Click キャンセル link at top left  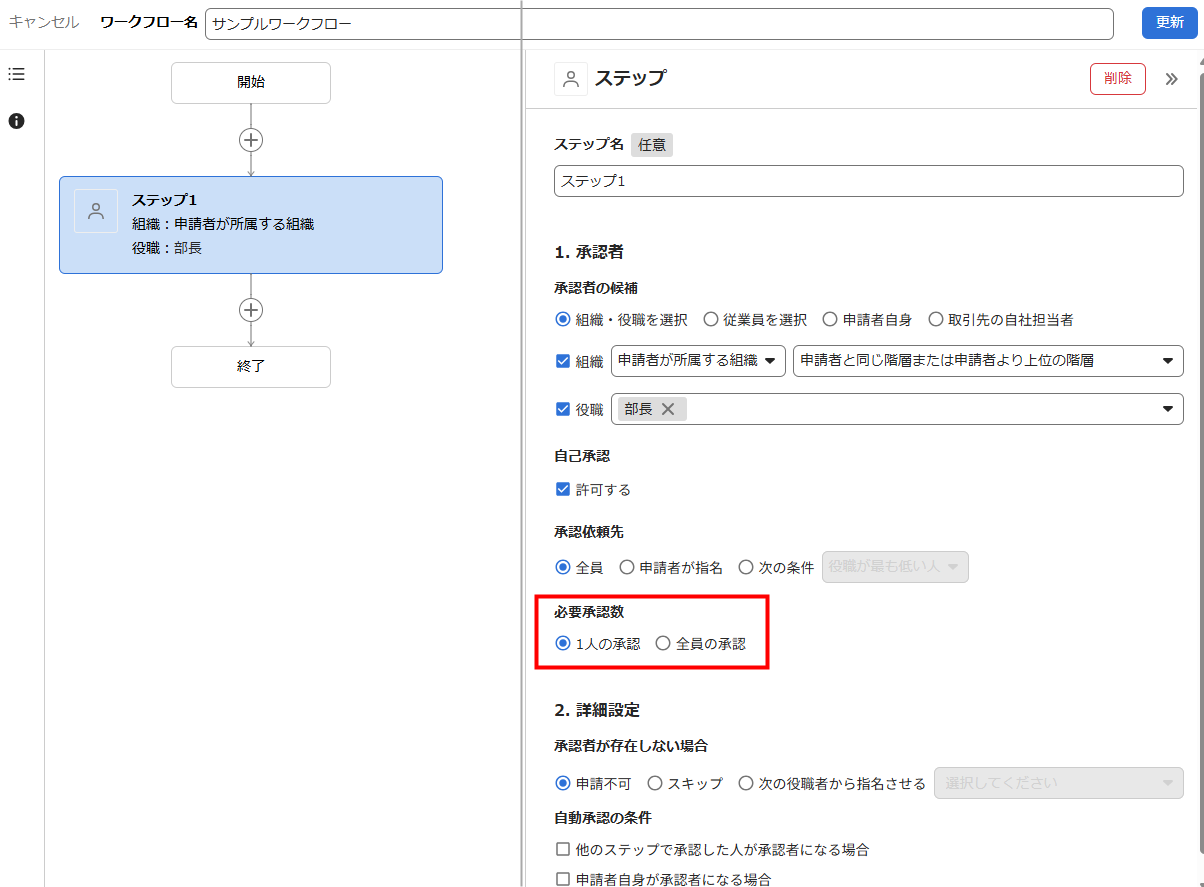click(44, 22)
